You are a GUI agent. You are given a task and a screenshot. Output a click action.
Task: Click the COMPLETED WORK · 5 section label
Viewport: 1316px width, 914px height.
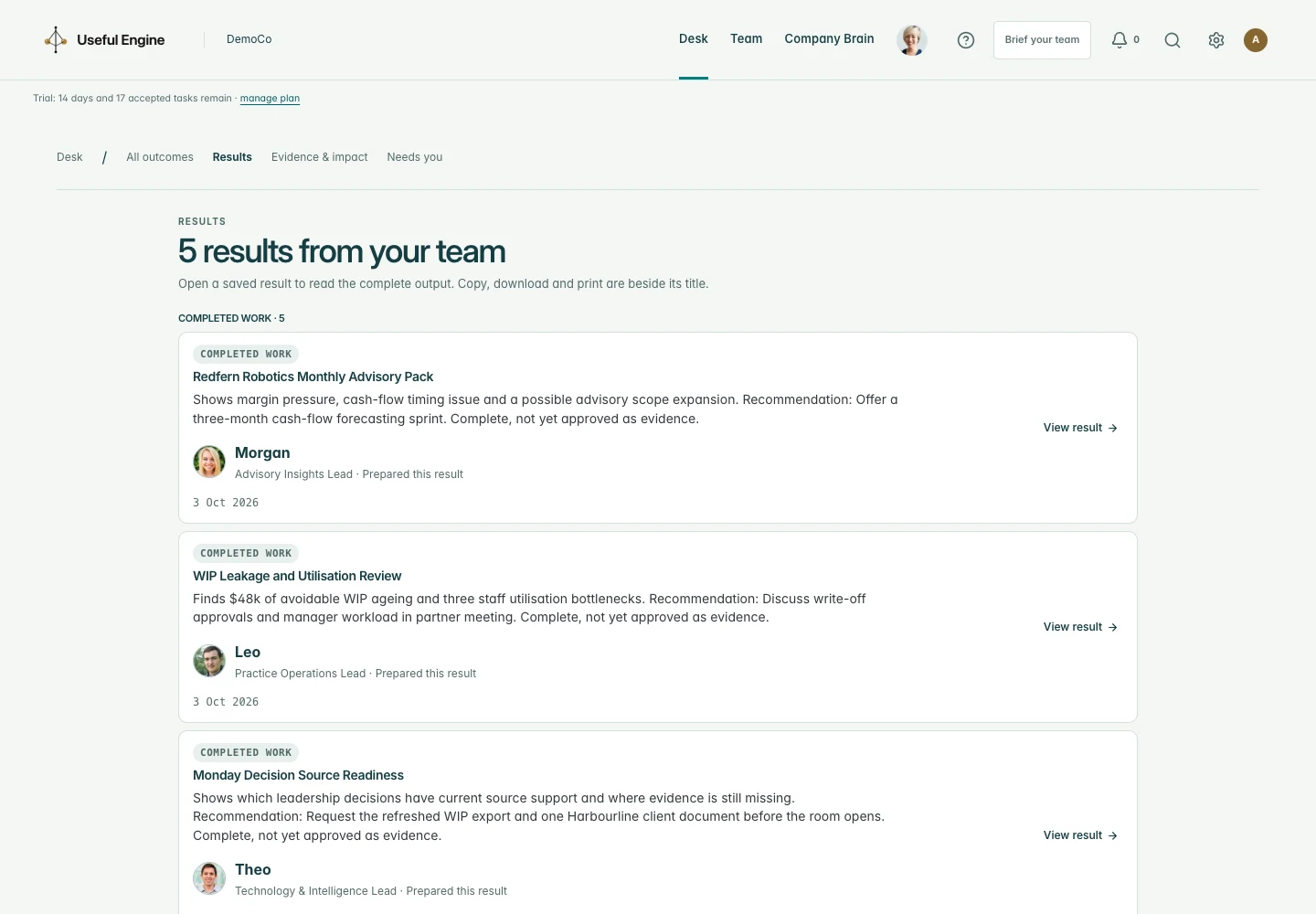(231, 318)
